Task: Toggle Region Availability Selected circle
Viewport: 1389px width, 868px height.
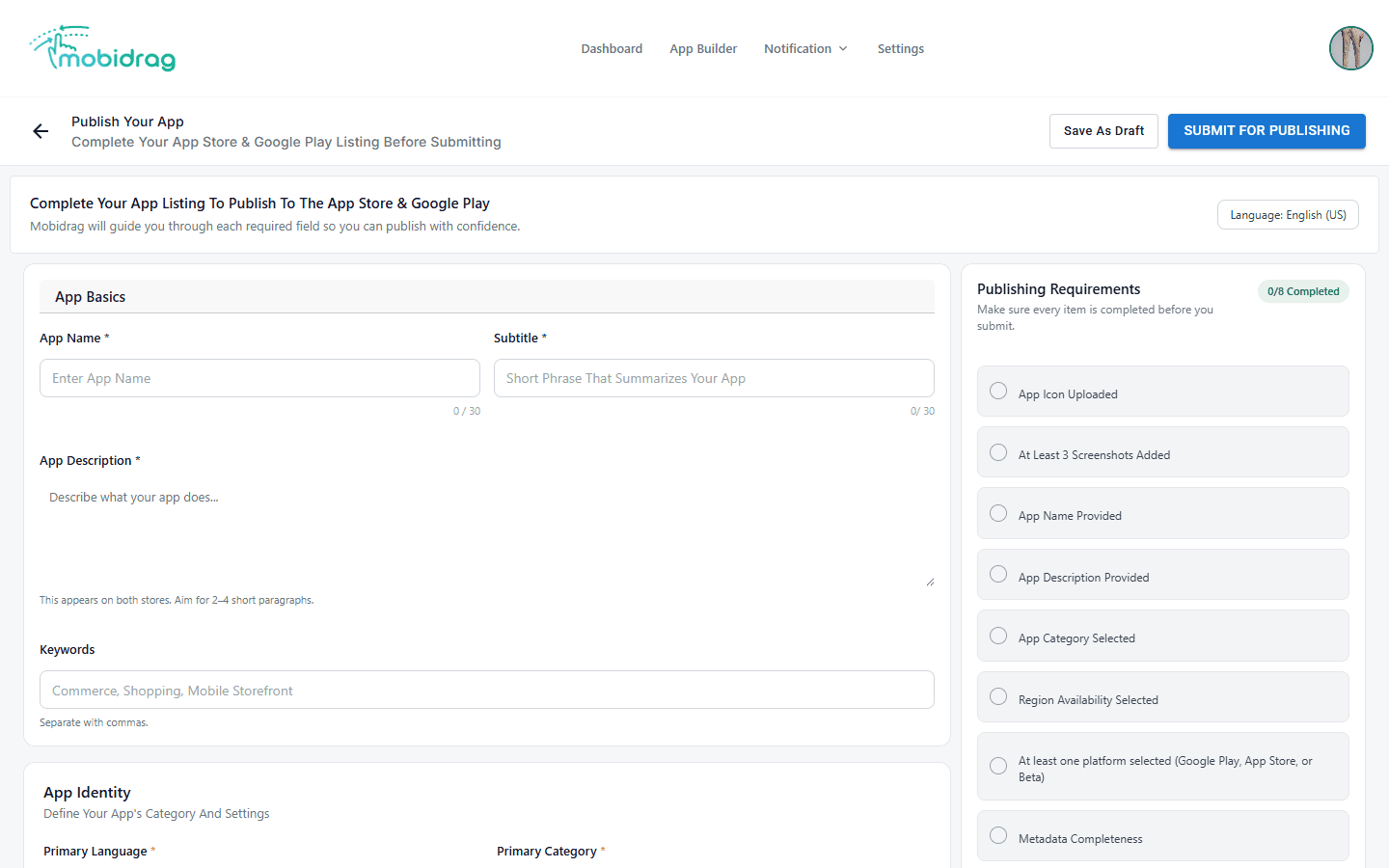Action: click(998, 696)
